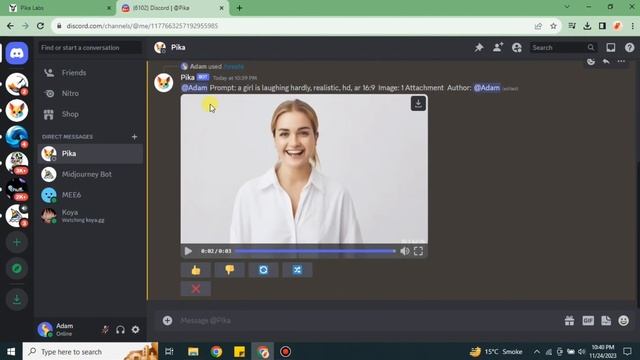This screenshot has height=360, width=640.
Task: Add a server plus button
Action: (17, 242)
